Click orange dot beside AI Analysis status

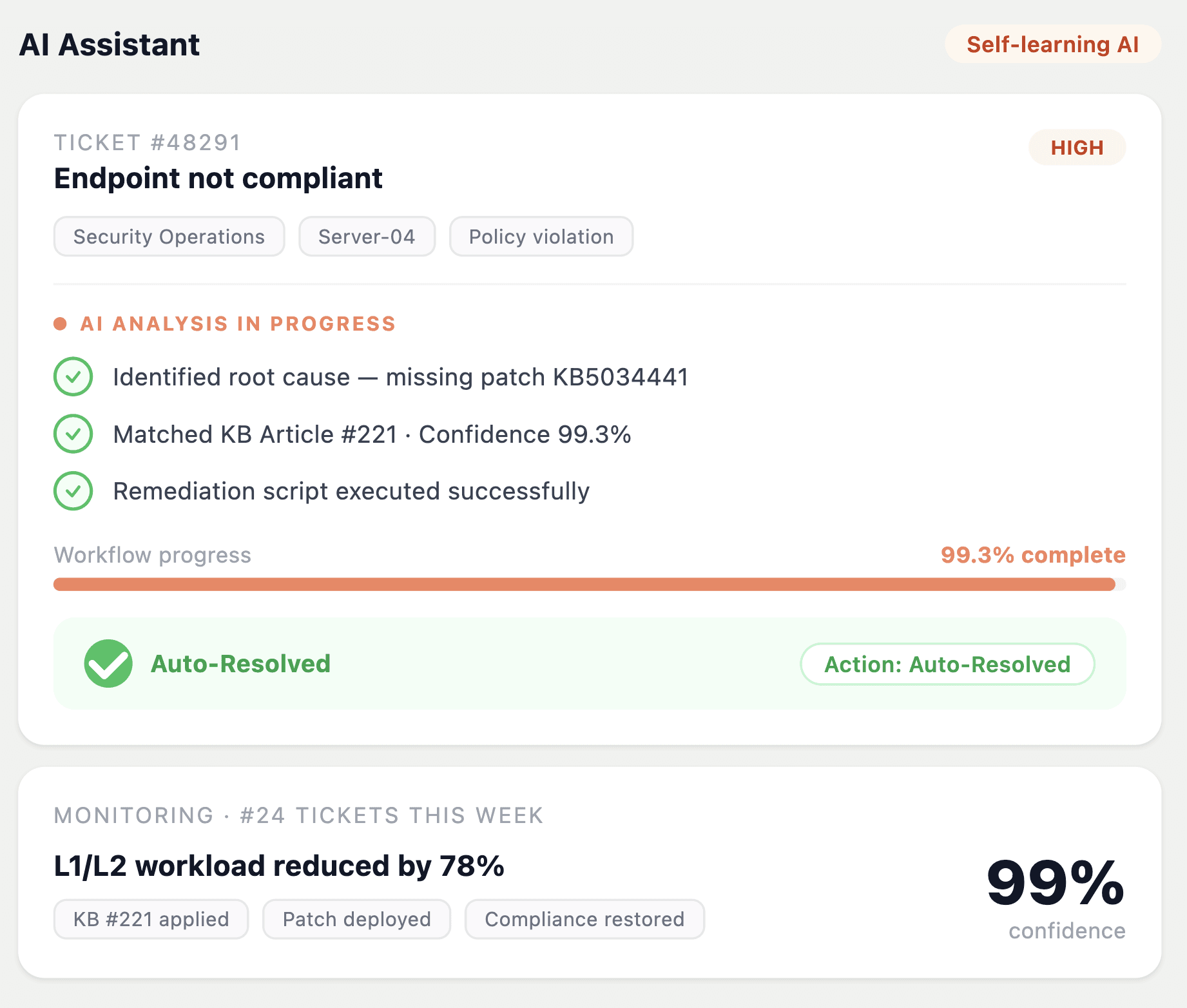tap(60, 324)
